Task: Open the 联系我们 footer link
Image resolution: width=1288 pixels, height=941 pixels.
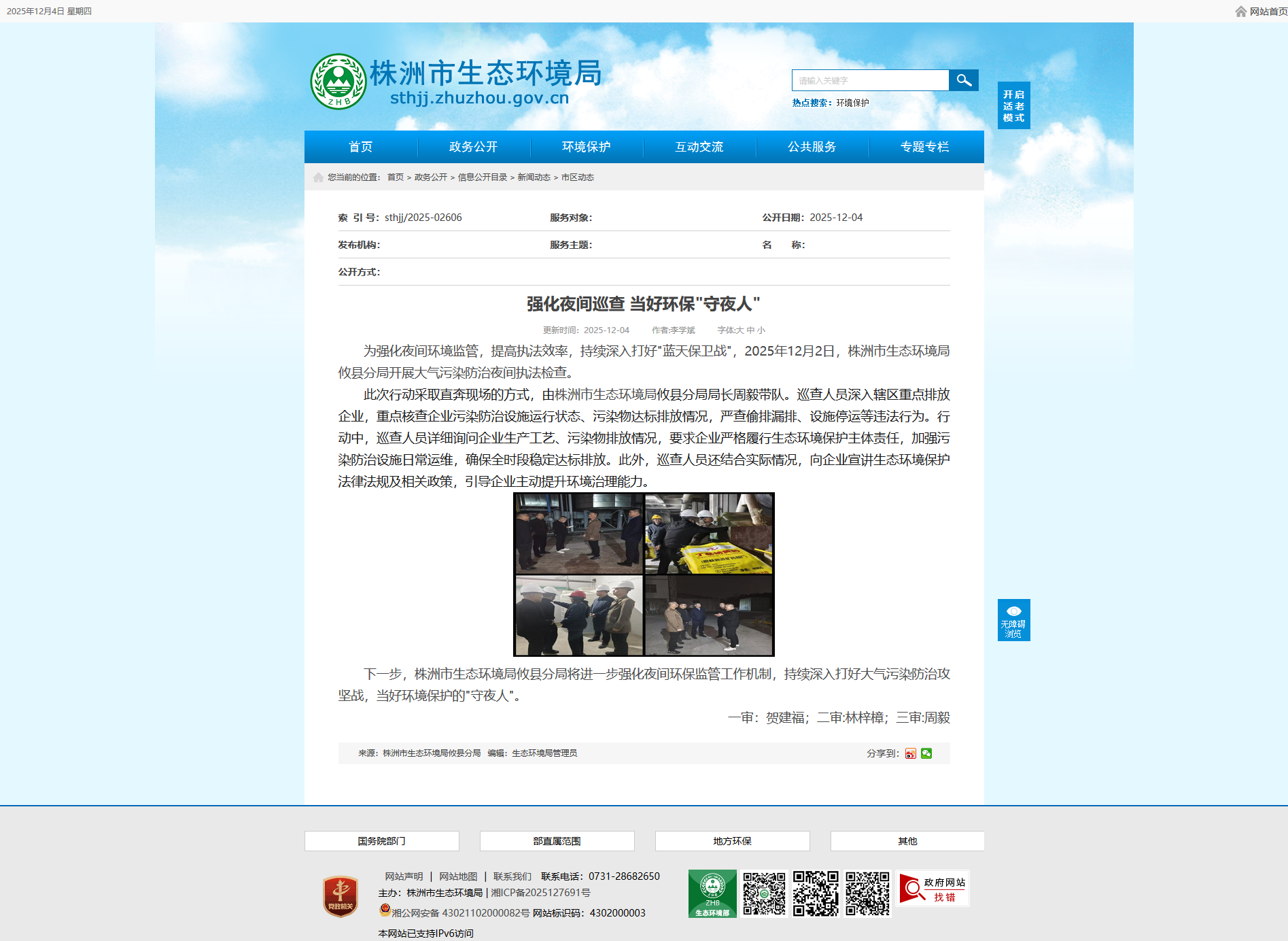Action: click(x=512, y=876)
